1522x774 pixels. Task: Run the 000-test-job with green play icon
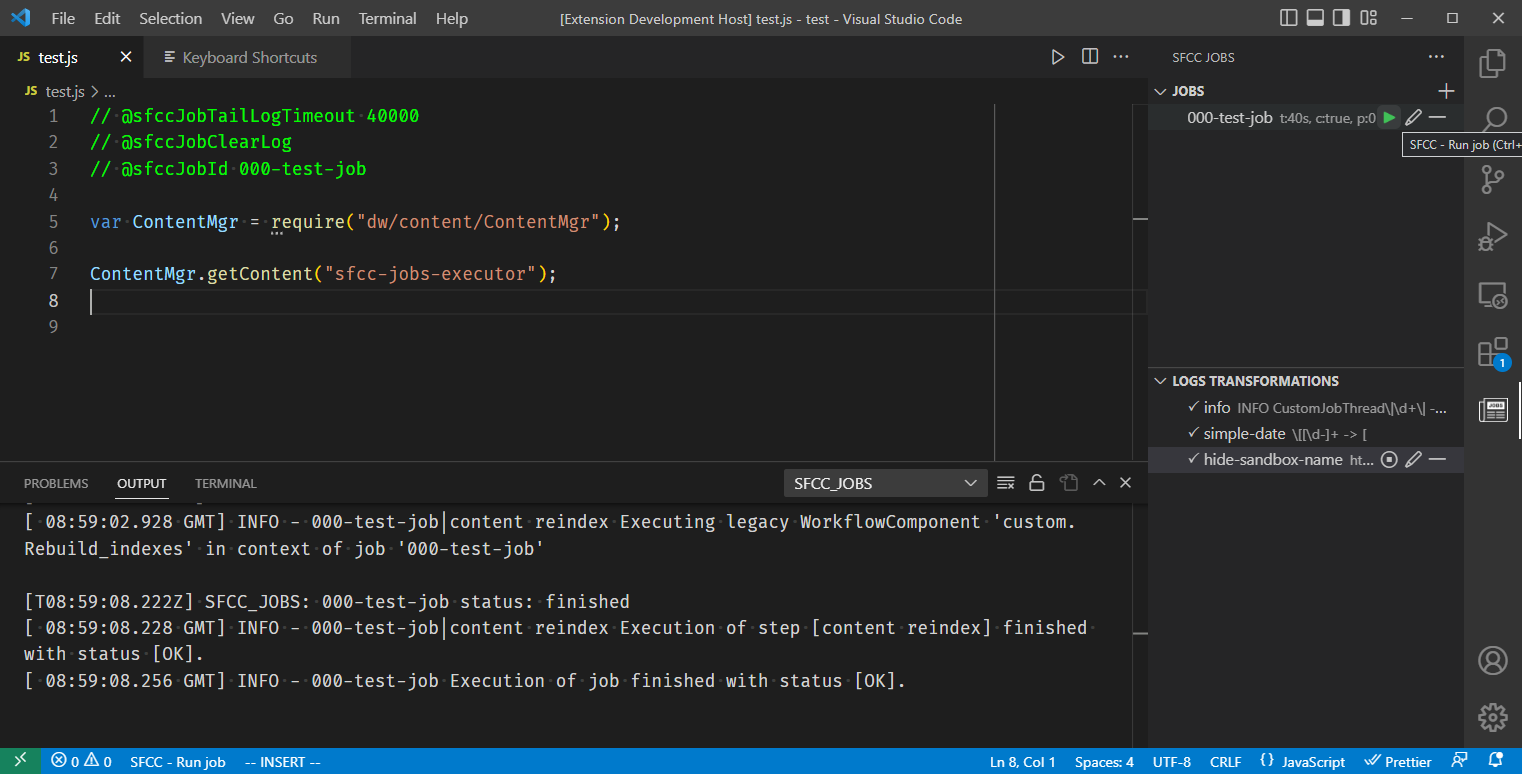coord(1389,118)
